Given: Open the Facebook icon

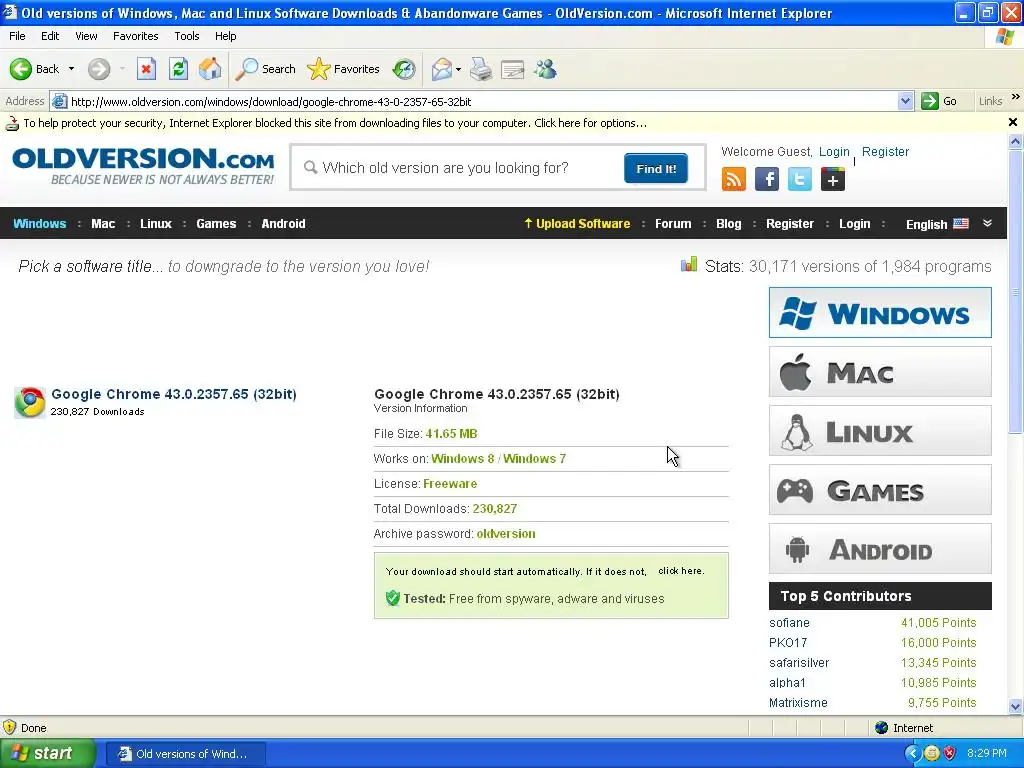Looking at the screenshot, I should pos(767,179).
